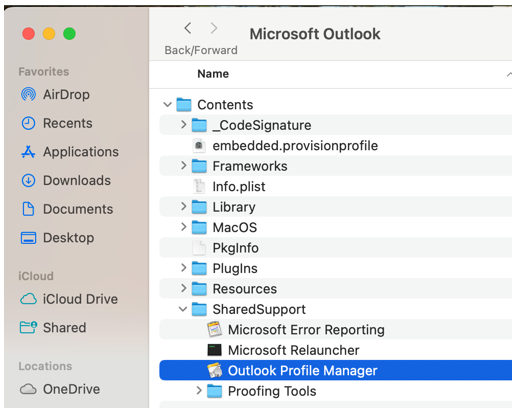Open iCloud Drive in the sidebar
The width and height of the screenshot is (520, 418).
[x=69, y=299]
